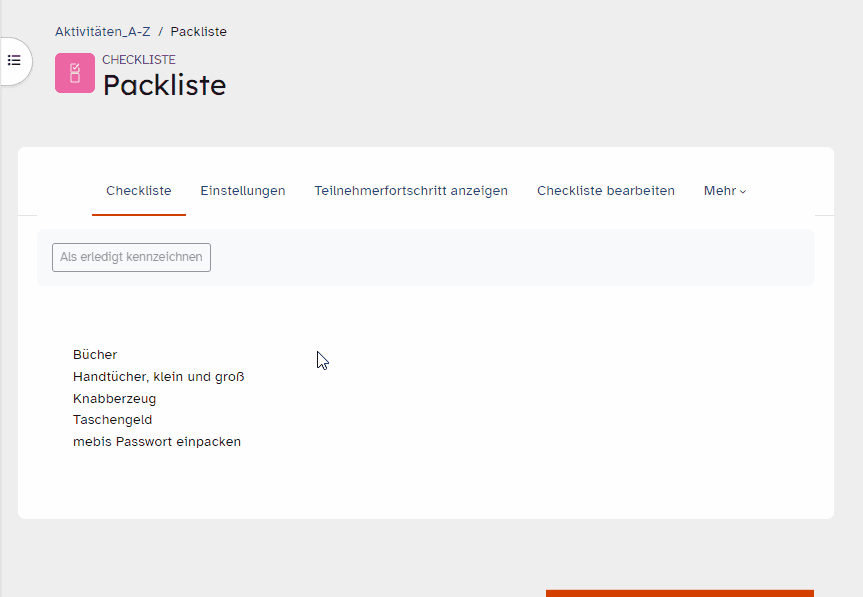The width and height of the screenshot is (863, 597).
Task: Click the CHECKLISTE label above the title
Action: tap(139, 59)
